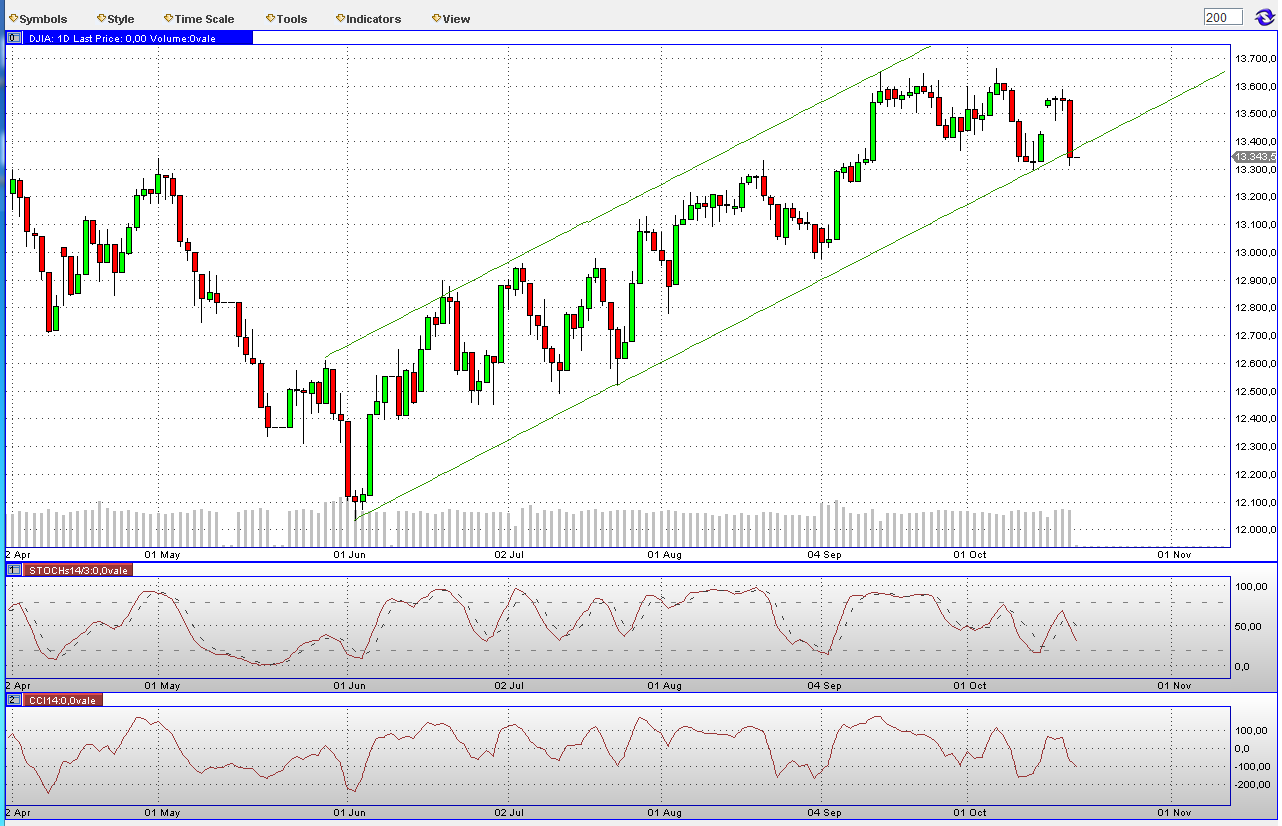The image size is (1282, 826).
Task: Expand the View dropdown
Action: pyautogui.click(x=456, y=18)
